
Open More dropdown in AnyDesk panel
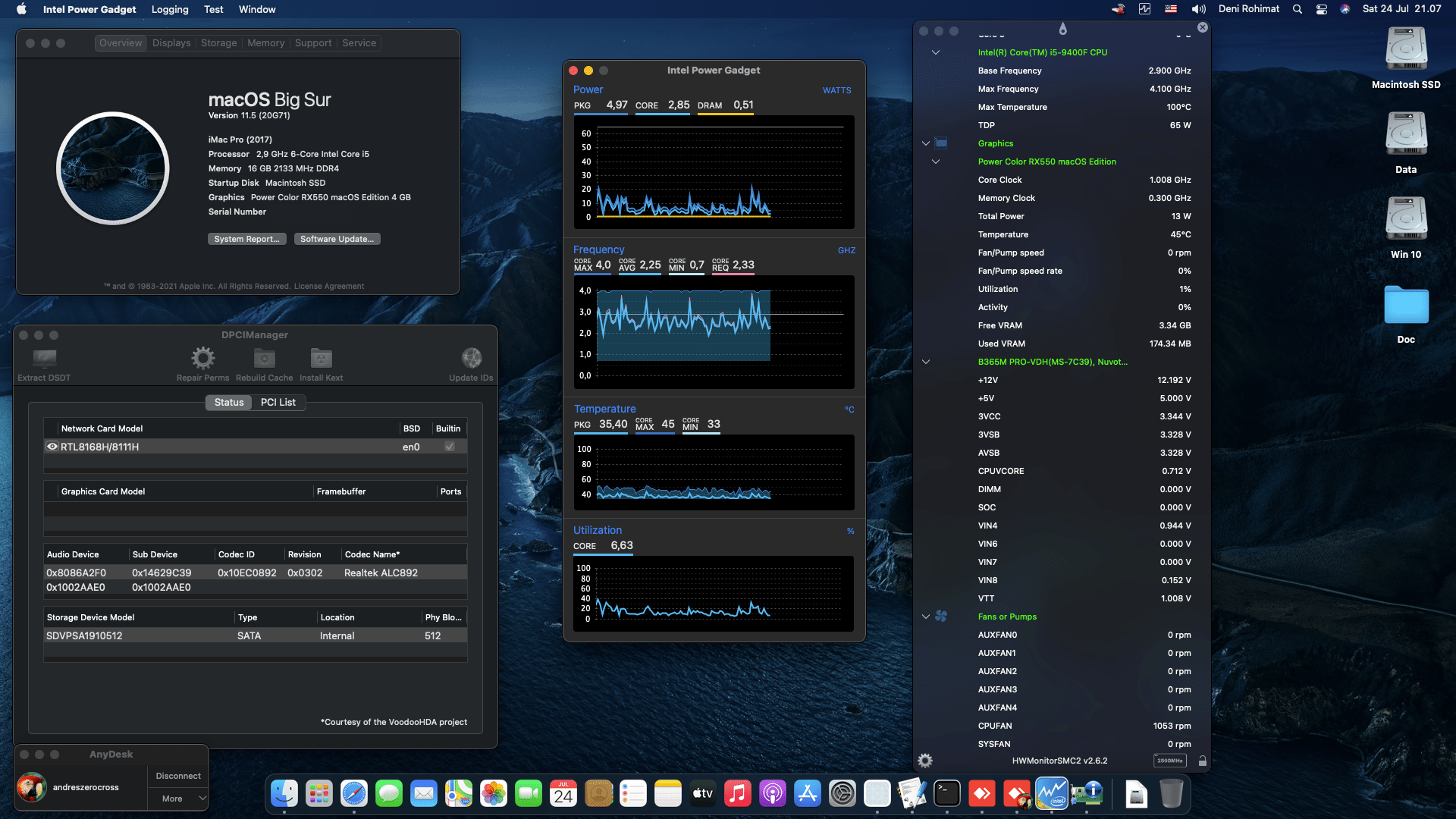coord(179,799)
